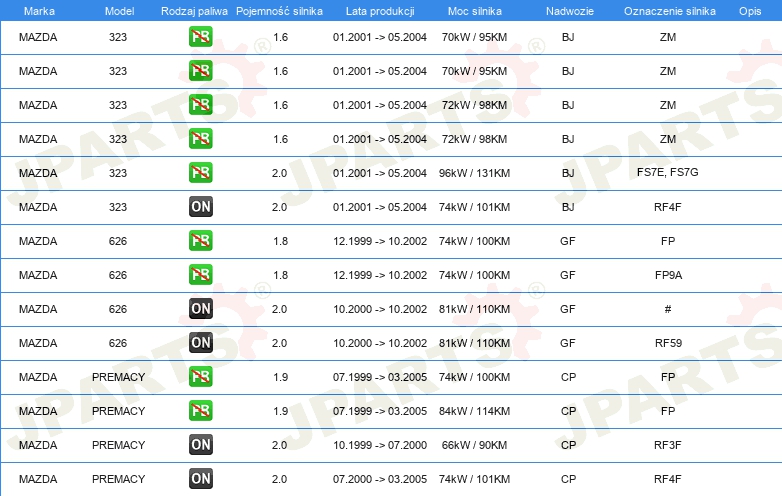
Task: Click the diesel ON icon in the # engine row
Action: pos(200,309)
